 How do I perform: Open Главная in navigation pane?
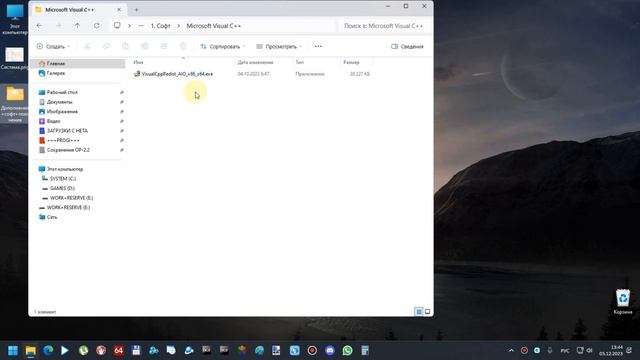[78, 63]
